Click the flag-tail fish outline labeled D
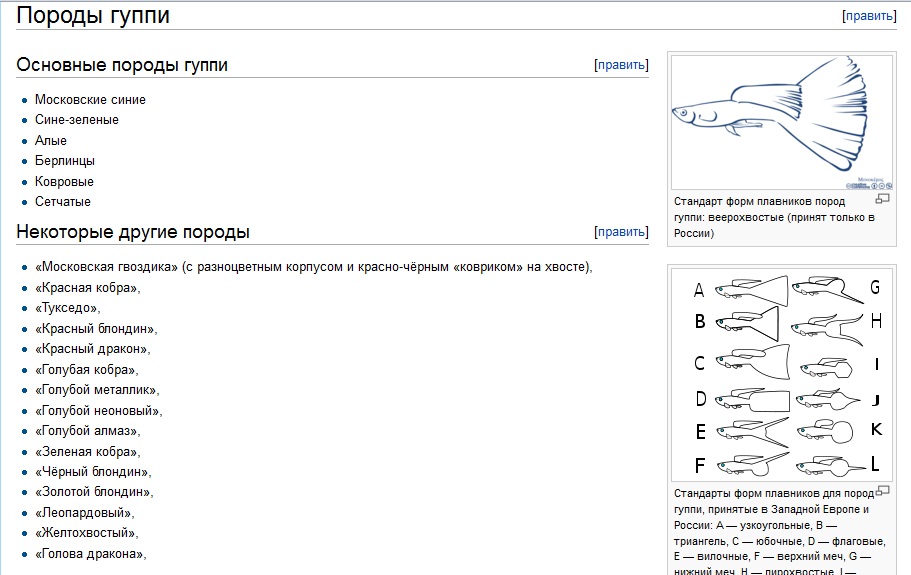911x575 pixels. (753, 400)
